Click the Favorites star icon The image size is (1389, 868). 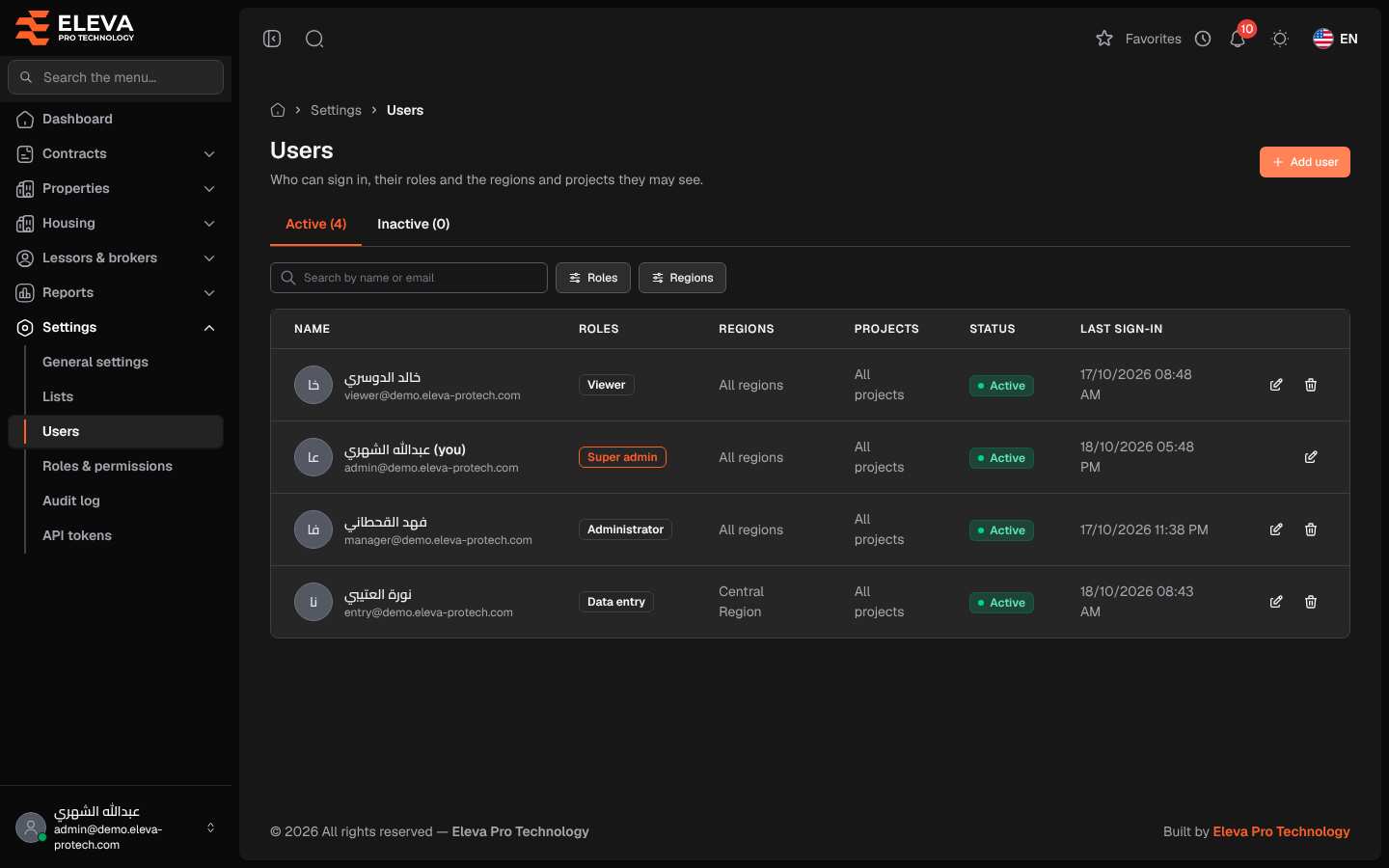coord(1104,39)
